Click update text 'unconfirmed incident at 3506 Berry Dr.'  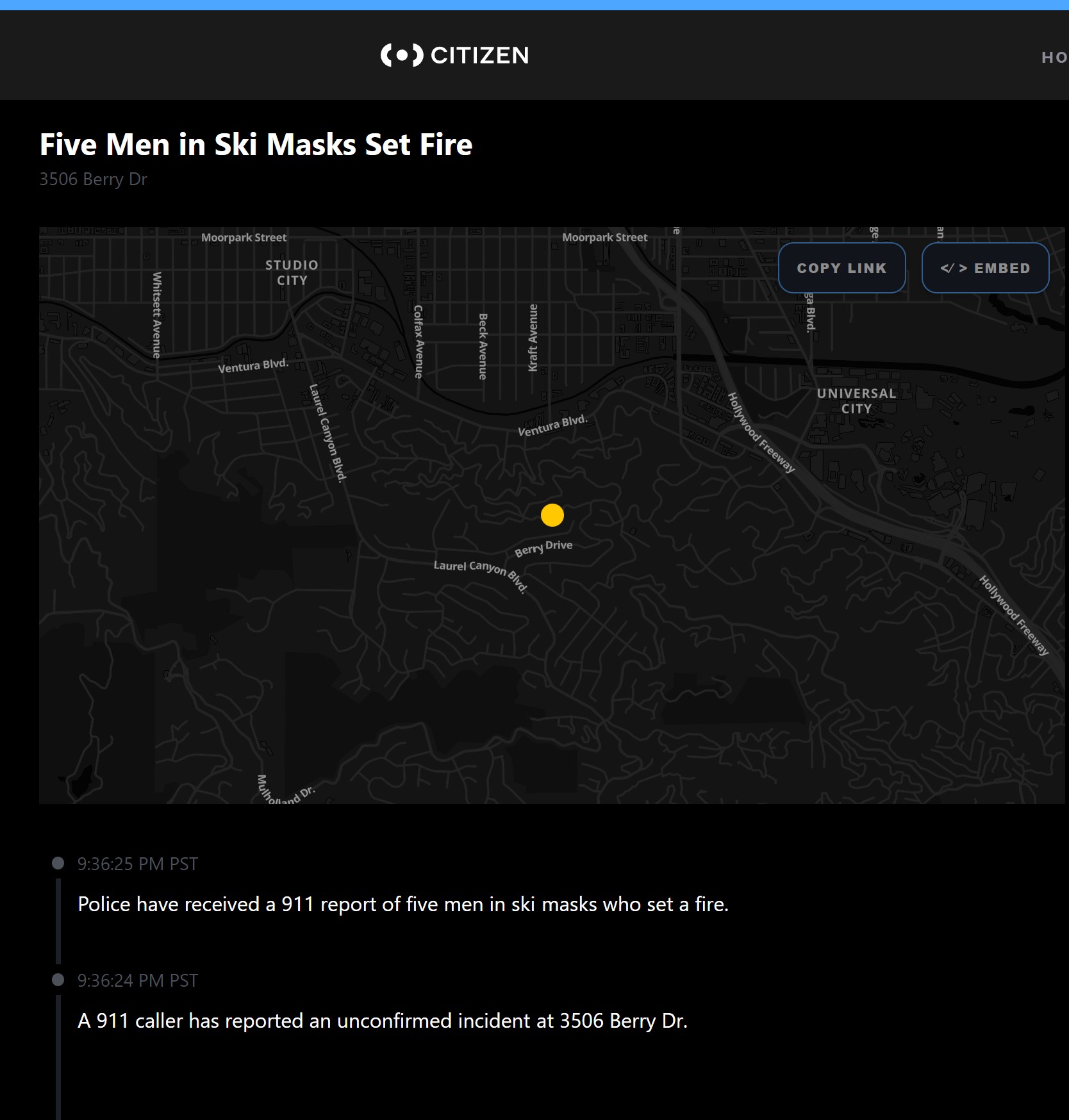tap(512, 1021)
